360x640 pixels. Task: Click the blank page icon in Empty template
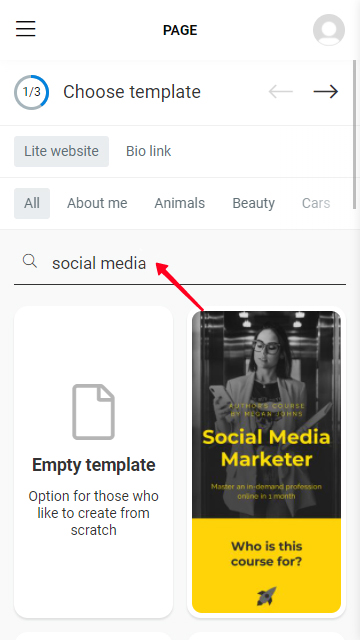pos(93,412)
